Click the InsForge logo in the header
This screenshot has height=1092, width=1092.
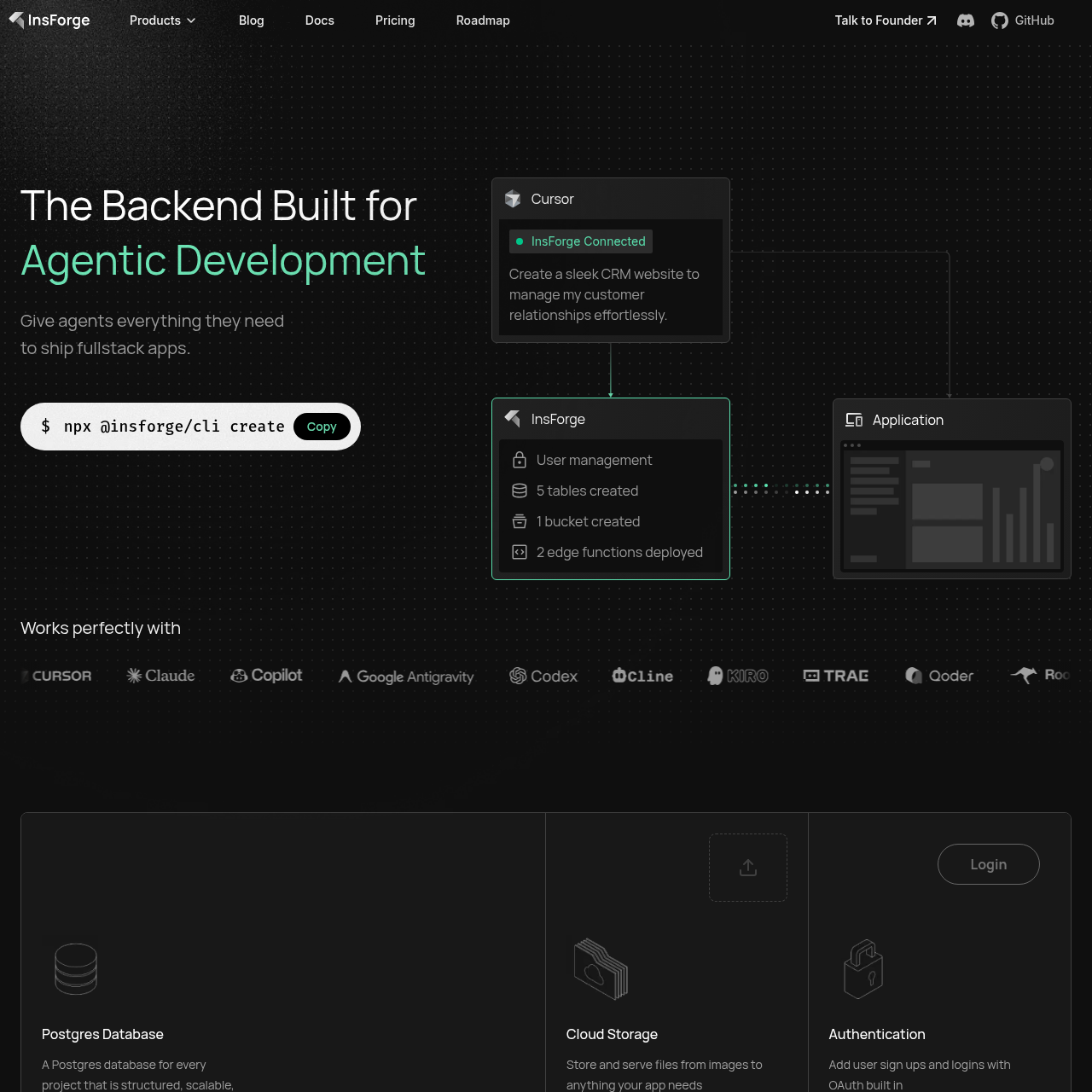click(49, 20)
